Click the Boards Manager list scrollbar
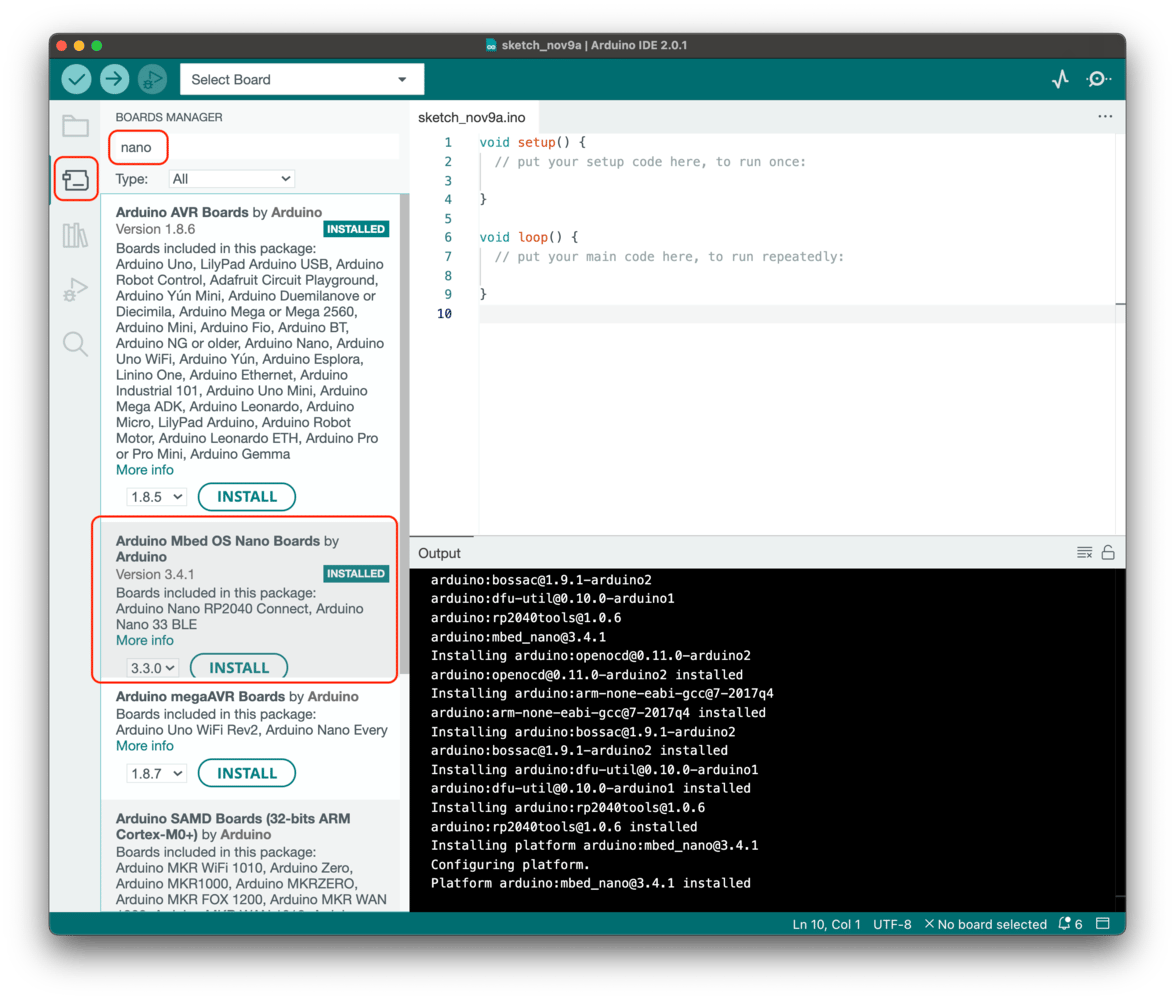Viewport: 1175px width, 1000px height. (x=405, y=435)
